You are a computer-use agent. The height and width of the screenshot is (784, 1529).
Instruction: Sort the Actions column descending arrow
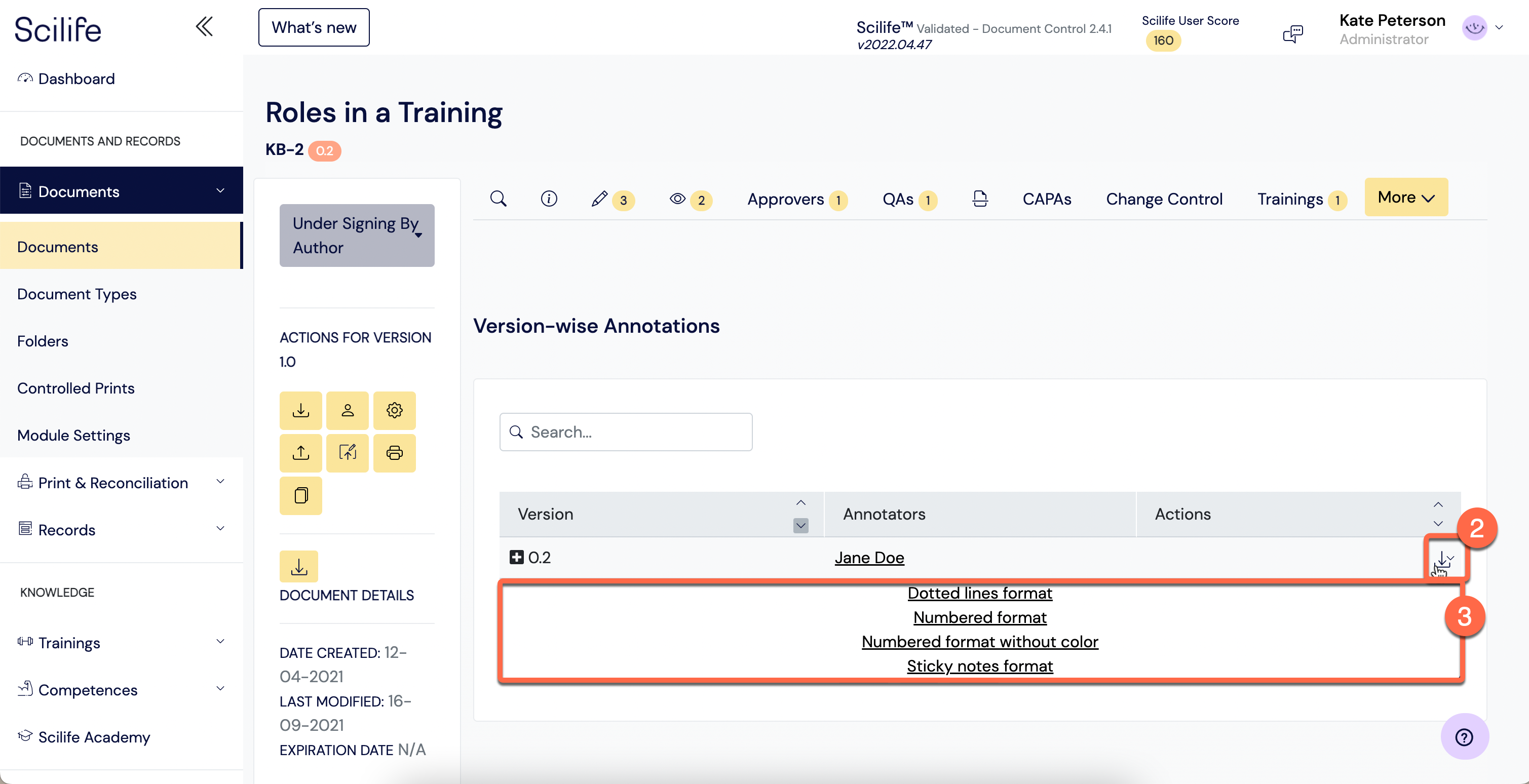(x=1438, y=524)
